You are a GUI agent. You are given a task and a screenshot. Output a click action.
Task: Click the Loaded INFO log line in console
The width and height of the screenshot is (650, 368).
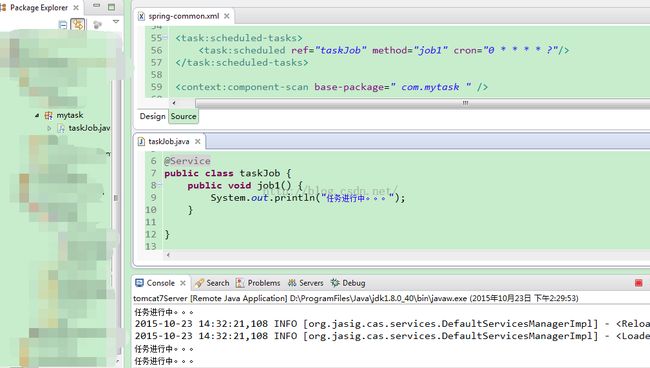[x=392, y=336]
